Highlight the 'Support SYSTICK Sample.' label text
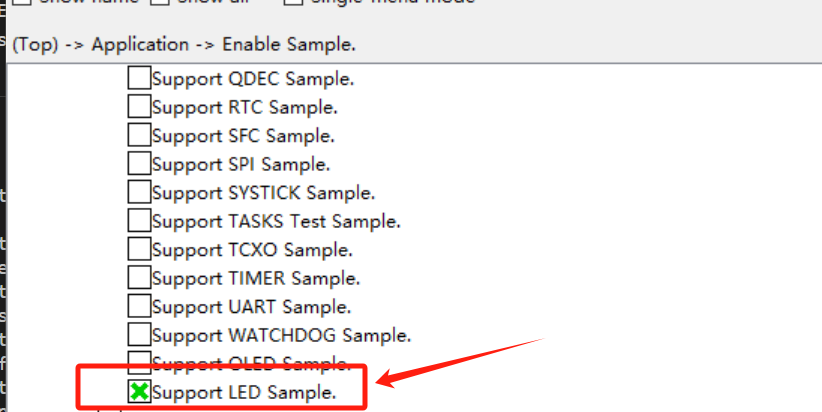The height and width of the screenshot is (412, 822). coord(263,193)
